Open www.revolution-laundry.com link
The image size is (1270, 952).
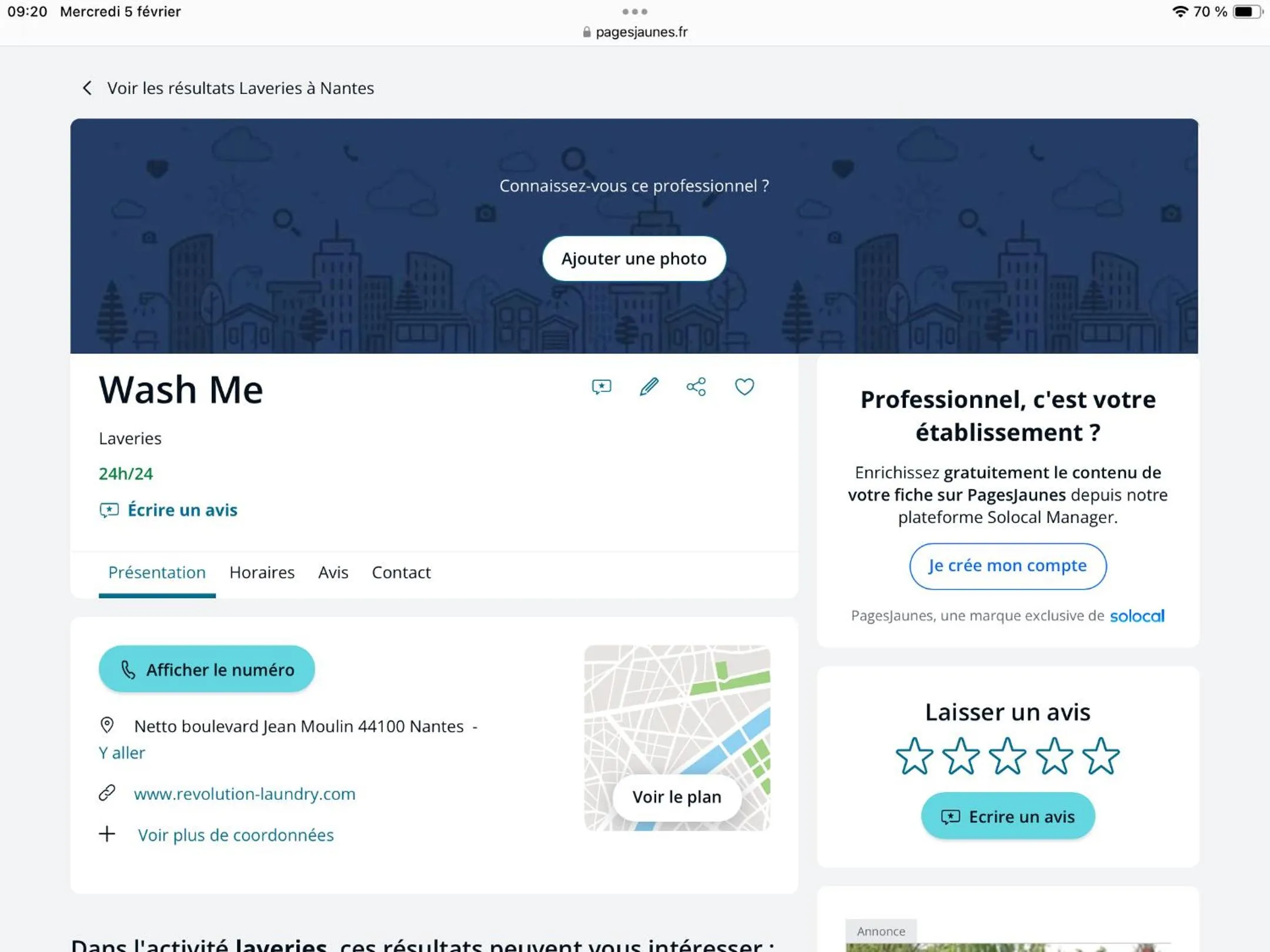tap(245, 794)
